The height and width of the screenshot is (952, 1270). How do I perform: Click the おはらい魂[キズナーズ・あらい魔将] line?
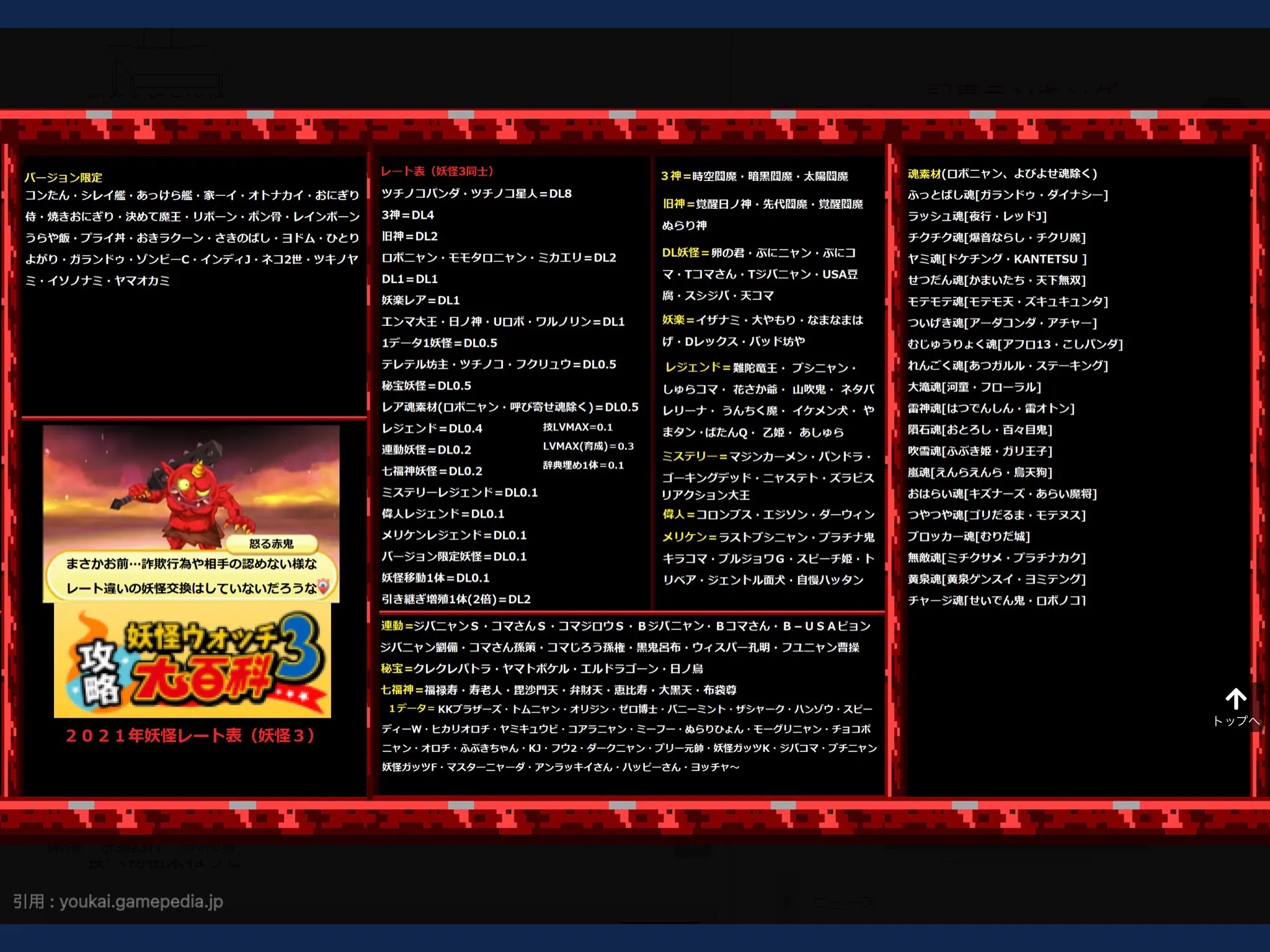point(1002,494)
